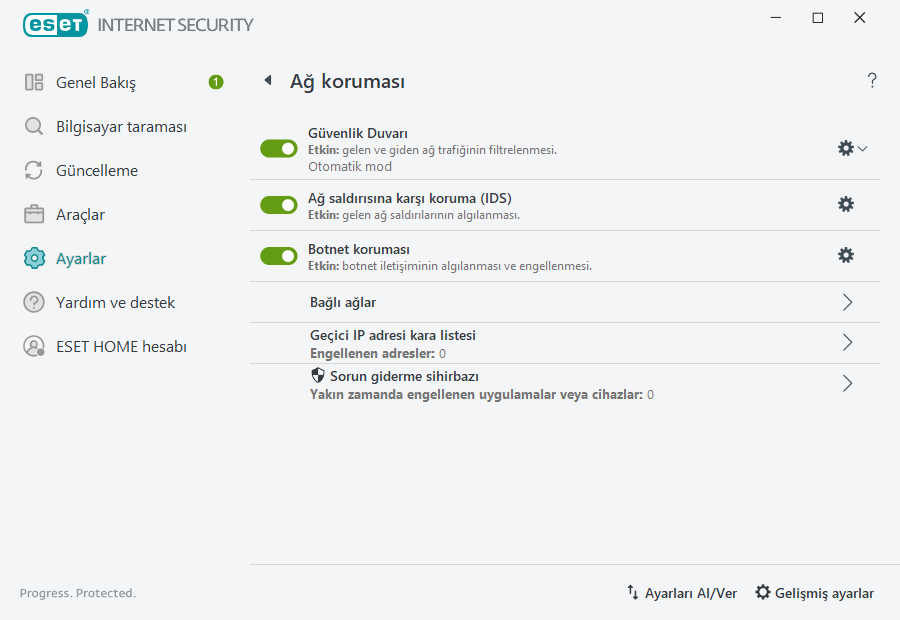Open ESET HOME hesabı profile icon
The width and height of the screenshot is (900, 620).
(33, 346)
